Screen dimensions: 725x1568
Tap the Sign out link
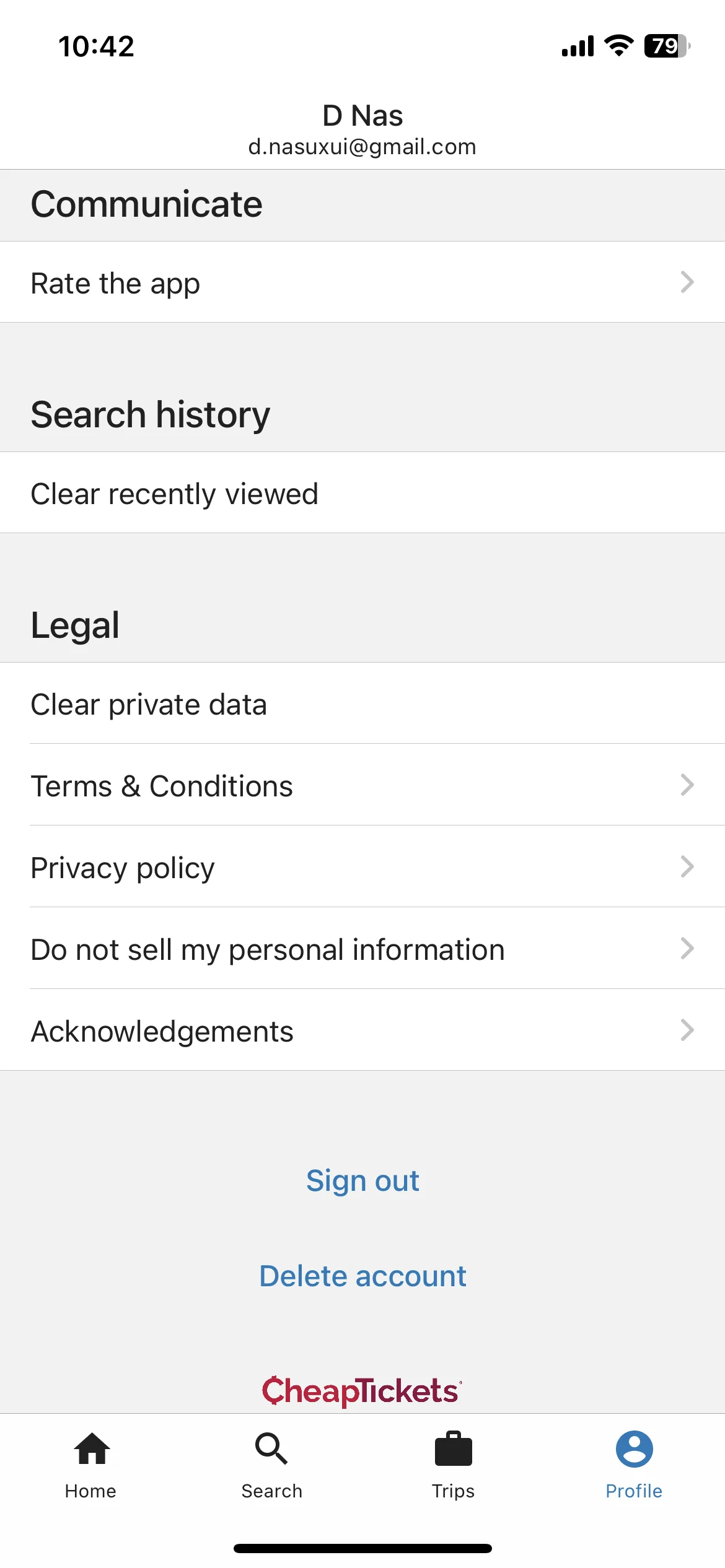pyautogui.click(x=362, y=1180)
